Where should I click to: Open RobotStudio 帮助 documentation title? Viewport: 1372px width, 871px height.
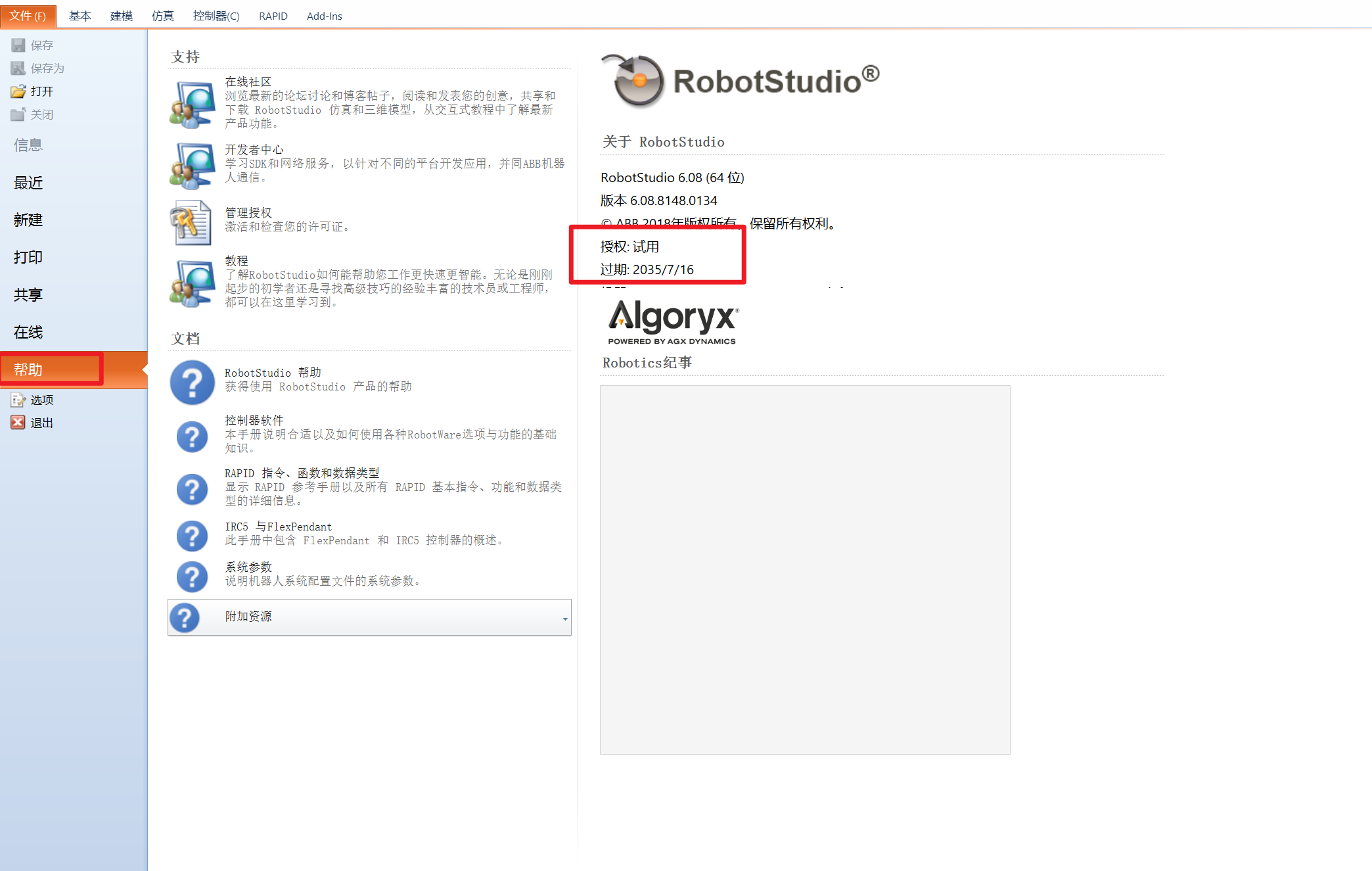tap(273, 373)
